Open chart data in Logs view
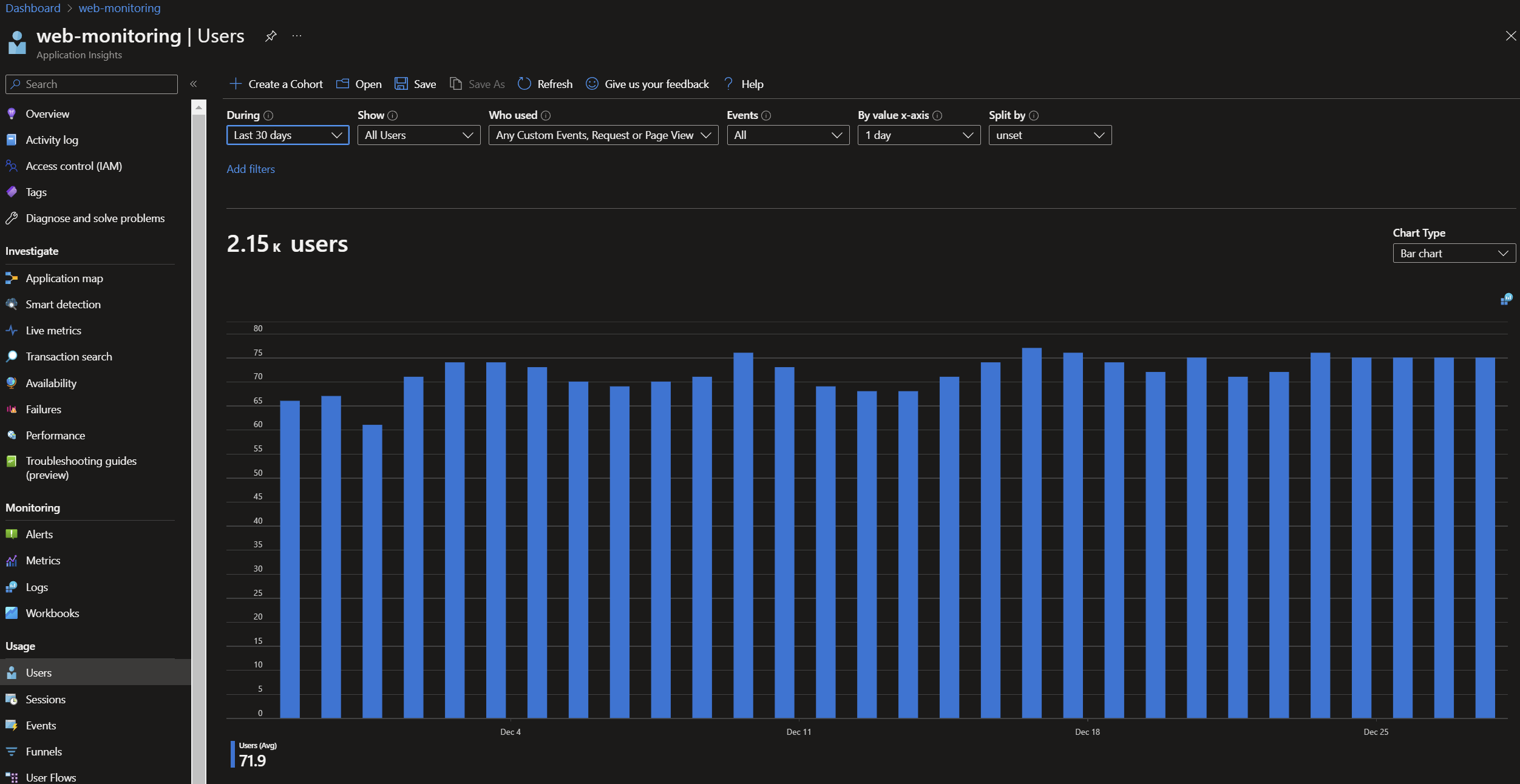1520x784 pixels. click(1507, 298)
